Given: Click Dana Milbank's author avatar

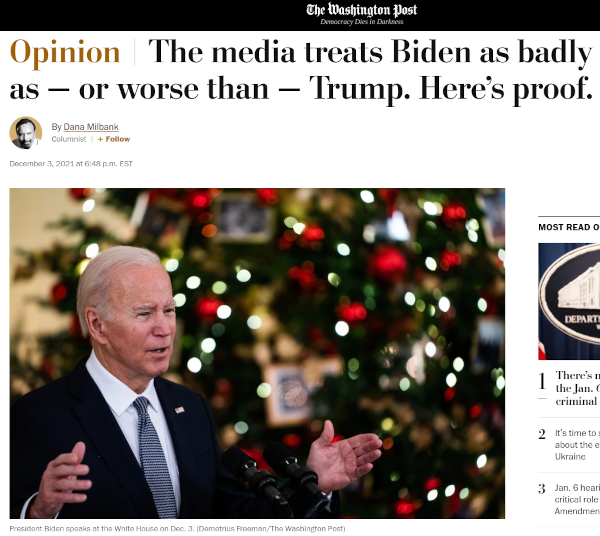Looking at the screenshot, I should [x=26, y=133].
